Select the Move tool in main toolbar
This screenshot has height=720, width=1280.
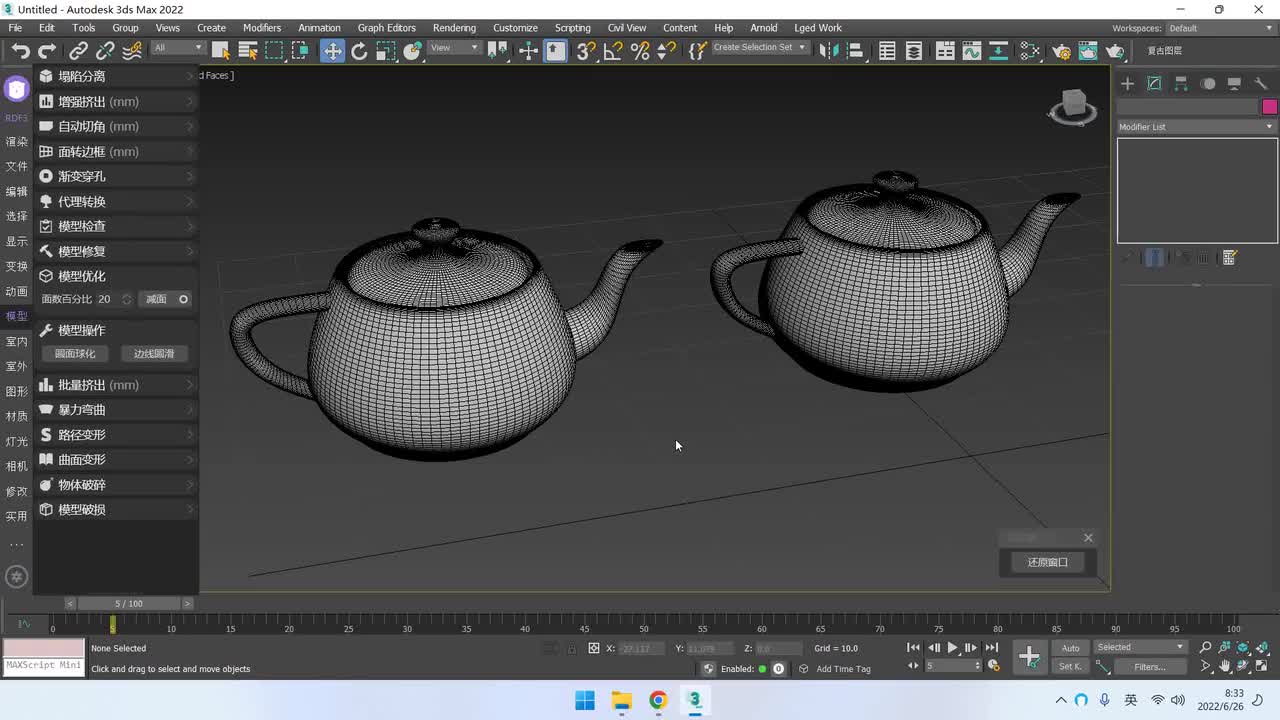[332, 51]
